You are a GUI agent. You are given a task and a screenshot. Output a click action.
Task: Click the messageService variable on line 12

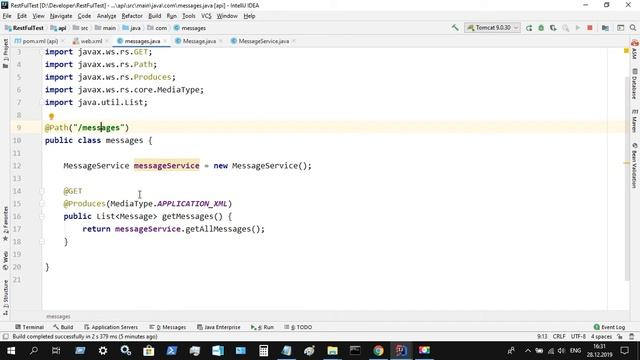[167, 166]
